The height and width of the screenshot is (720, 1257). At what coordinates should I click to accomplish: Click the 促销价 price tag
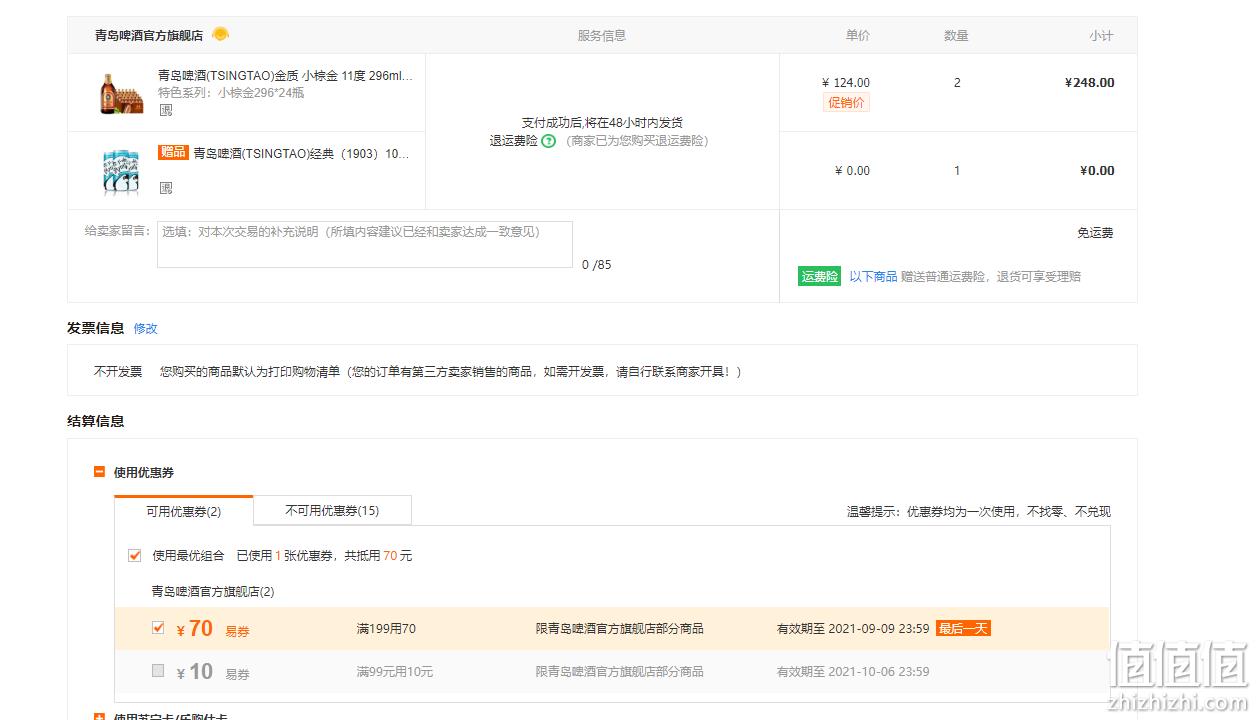coord(846,102)
